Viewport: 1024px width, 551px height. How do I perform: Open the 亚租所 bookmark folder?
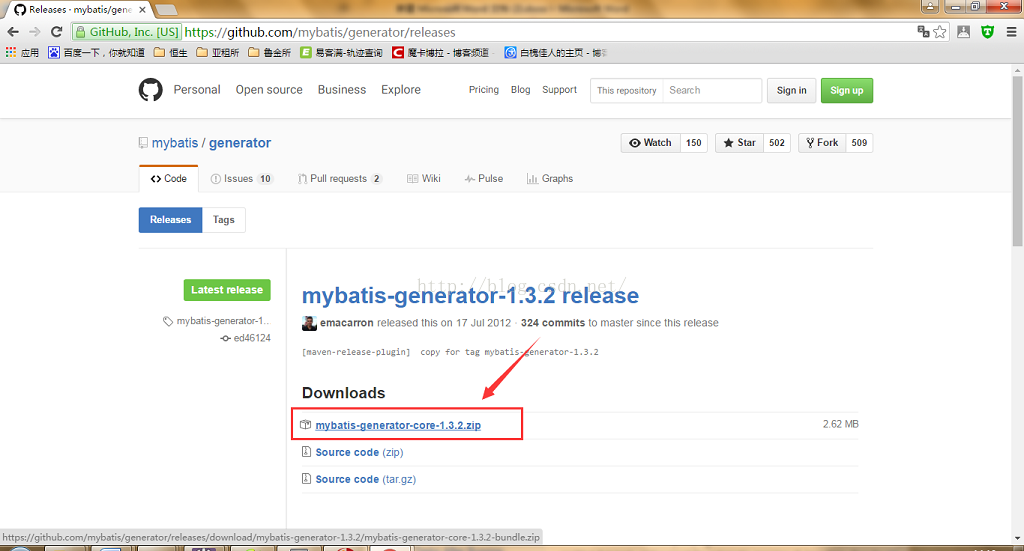click(217, 52)
